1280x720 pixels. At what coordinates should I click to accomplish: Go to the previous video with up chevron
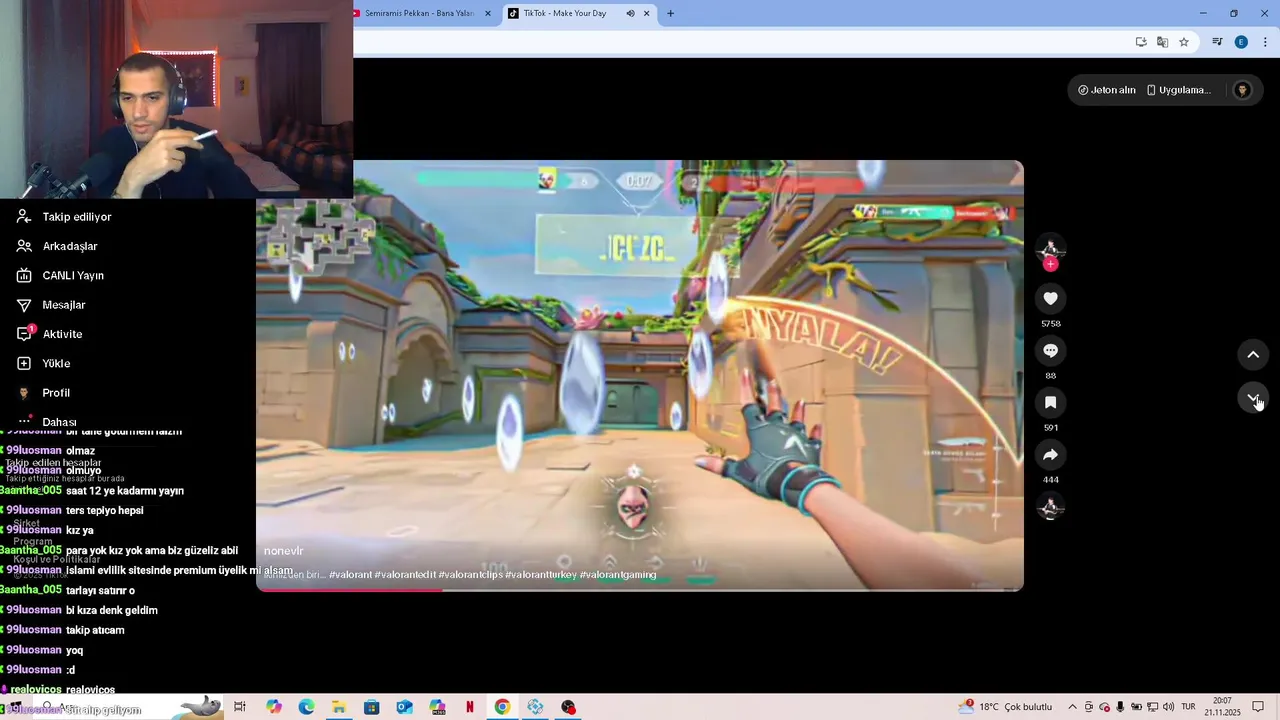pos(1253,354)
